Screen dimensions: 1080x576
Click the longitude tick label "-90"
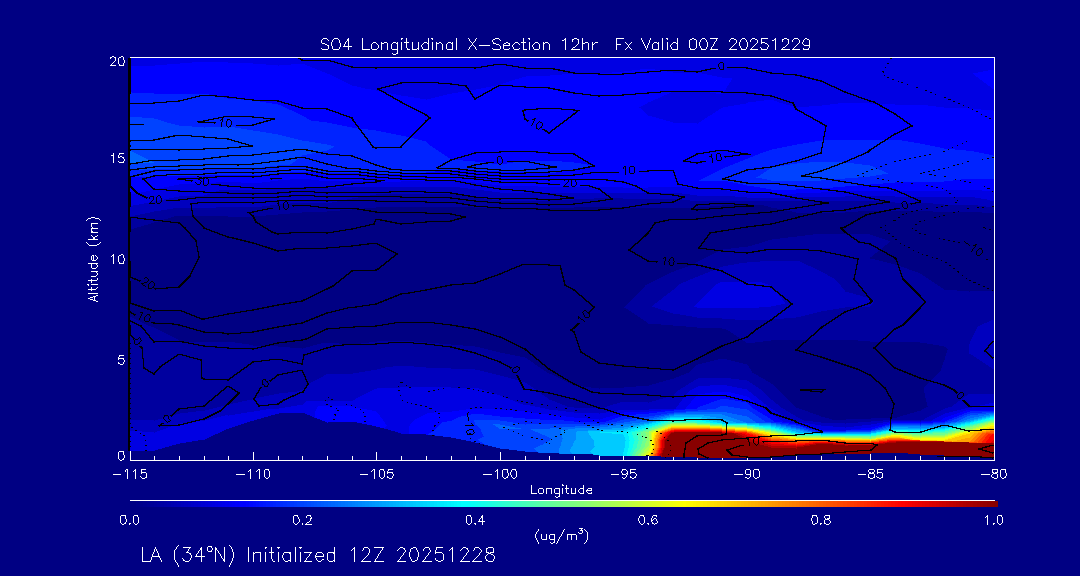[747, 474]
